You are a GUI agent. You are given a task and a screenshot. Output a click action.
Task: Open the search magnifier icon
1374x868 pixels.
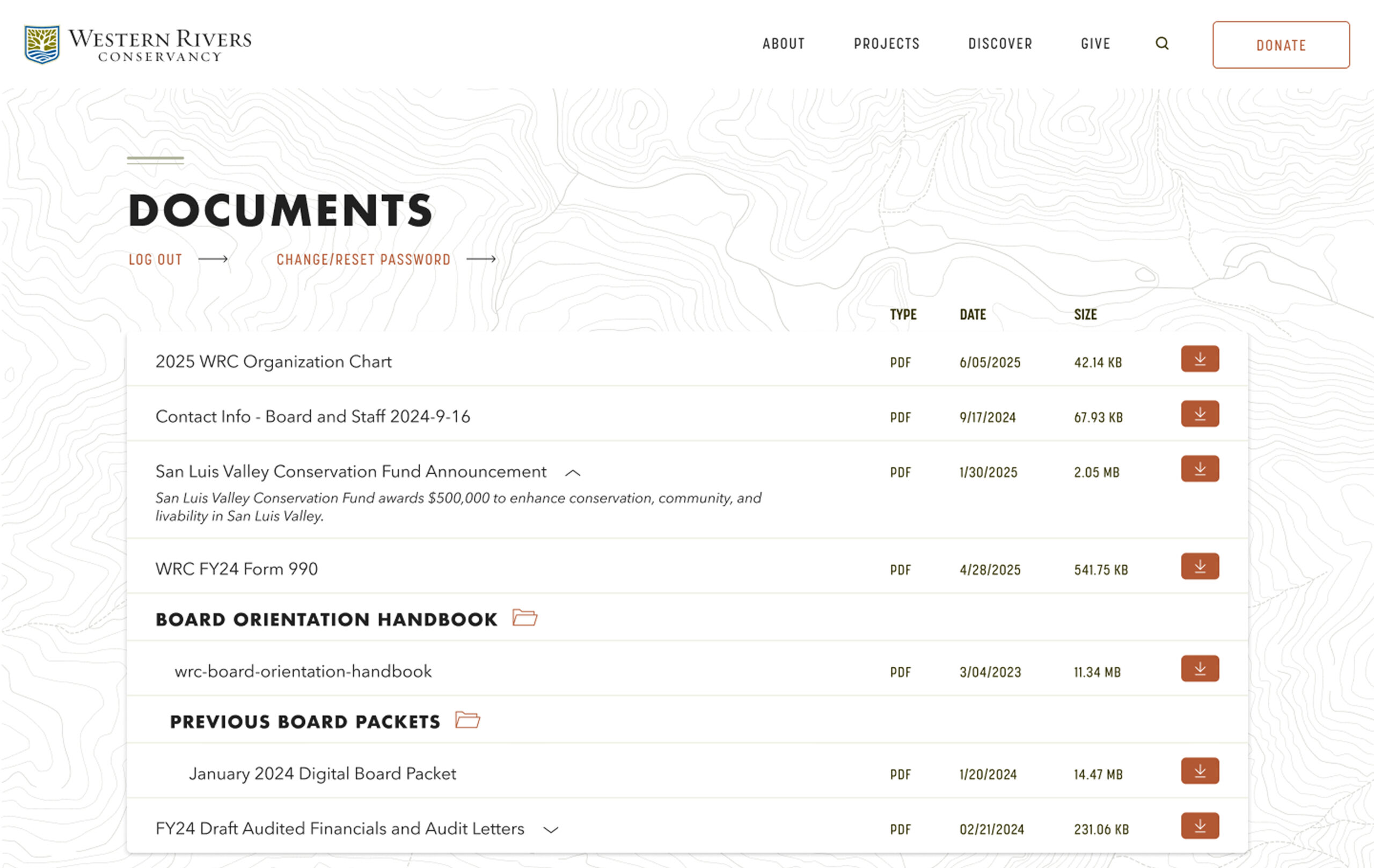tap(1162, 43)
